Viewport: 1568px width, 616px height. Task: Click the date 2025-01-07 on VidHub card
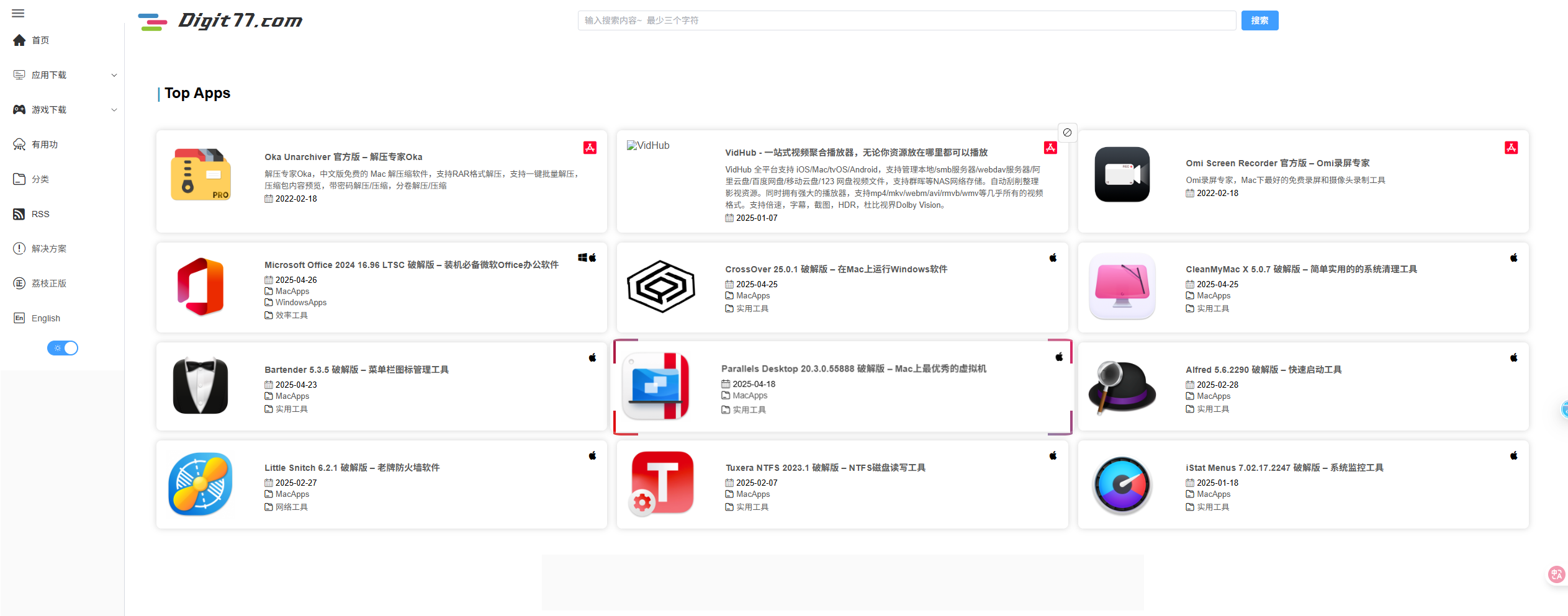[757, 218]
